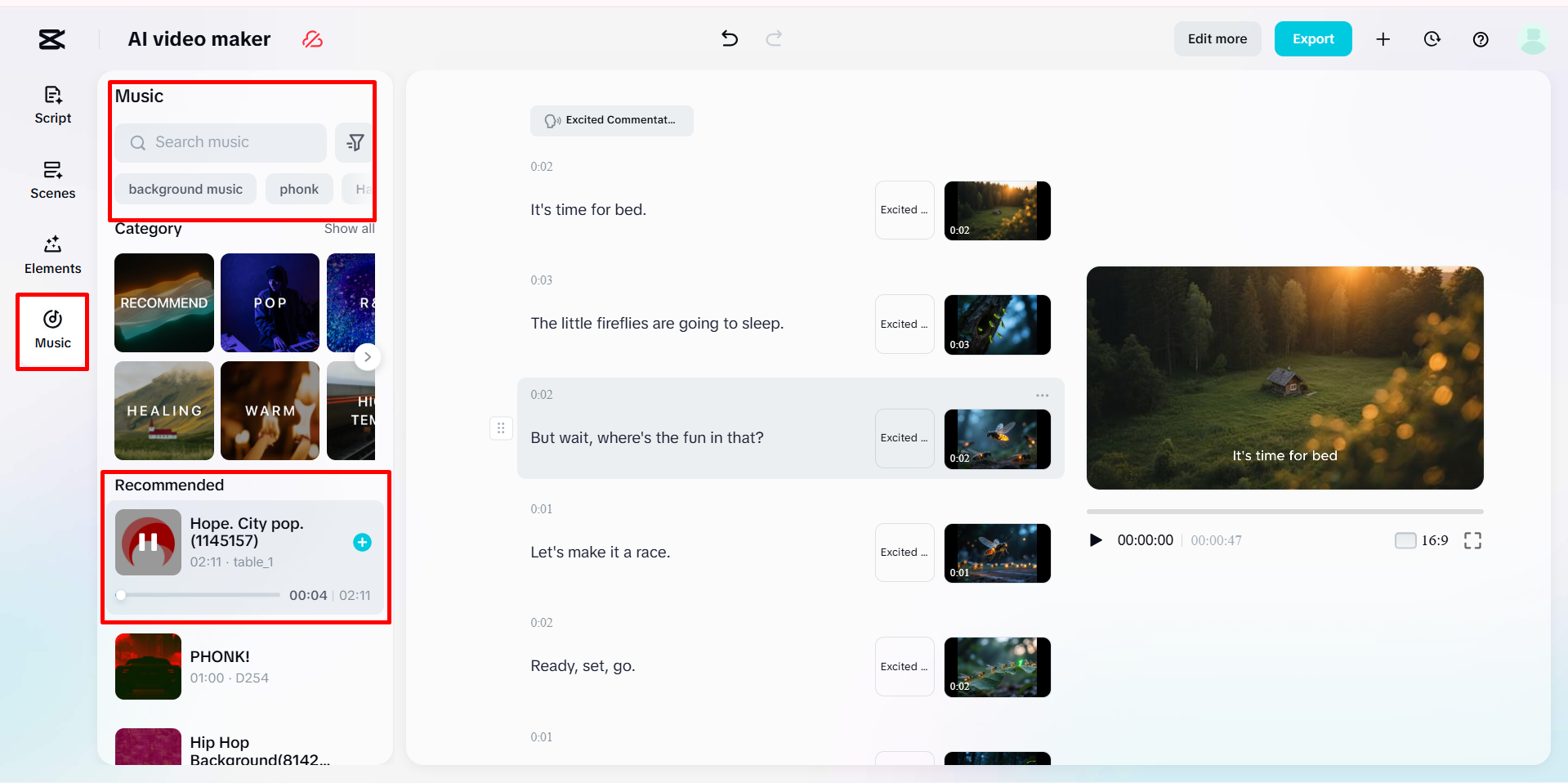Image resolution: width=1568 pixels, height=783 pixels.
Task: Change the 16:9 aspect ratio
Action: click(x=1422, y=540)
